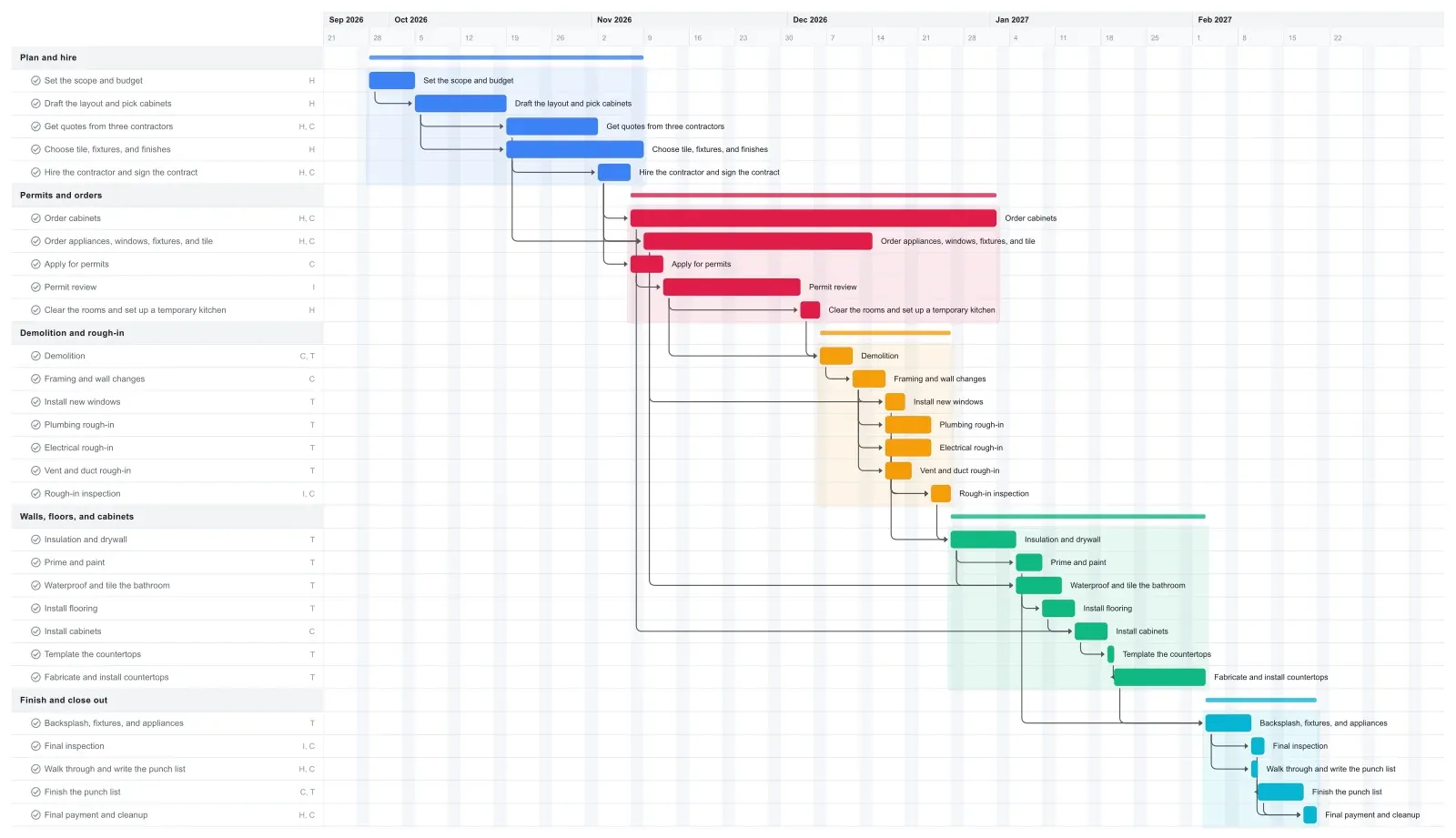
Task: Select the orange Demolition bar
Action: click(836, 356)
